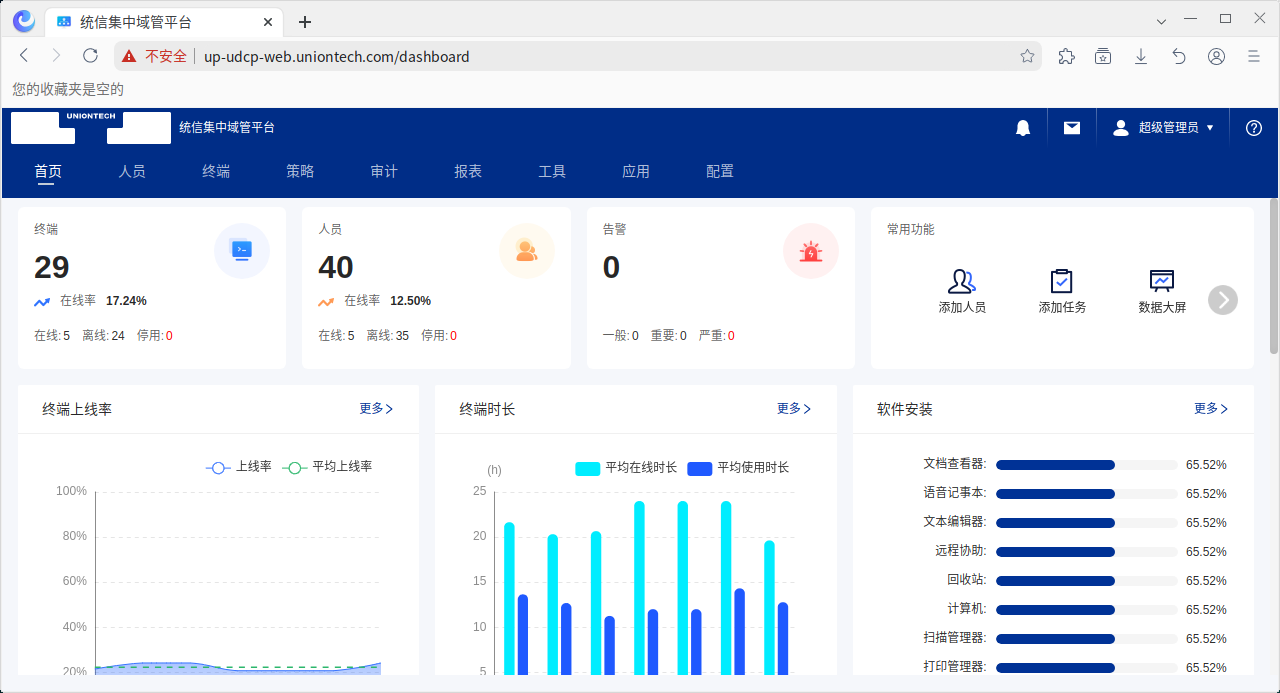This screenshot has height=693, width=1280.
Task: Click the browser address bar URL
Action: (336, 57)
